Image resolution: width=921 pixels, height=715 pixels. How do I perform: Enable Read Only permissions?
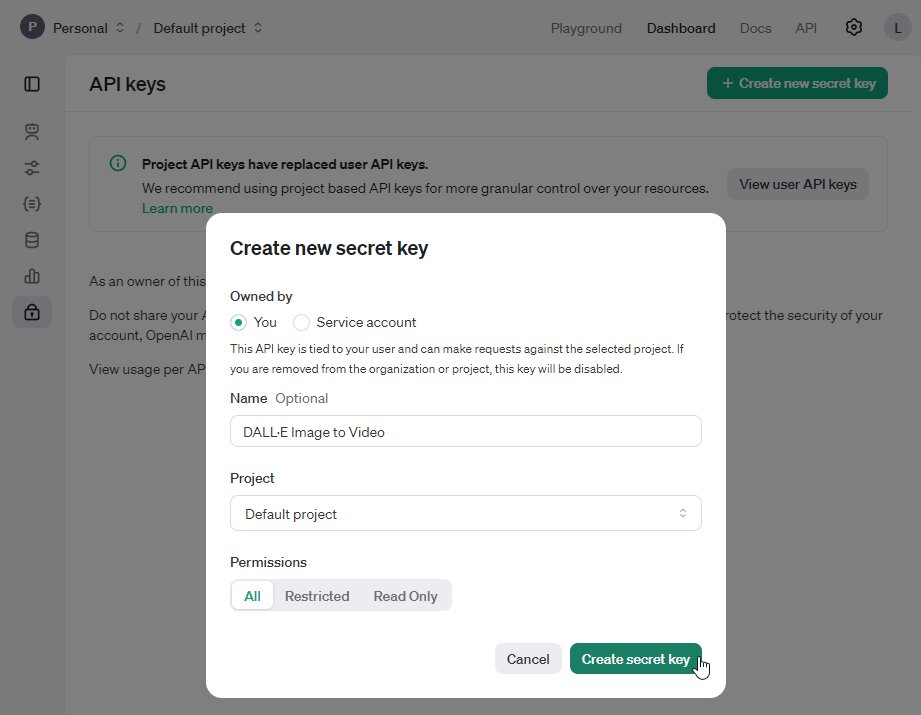404,595
